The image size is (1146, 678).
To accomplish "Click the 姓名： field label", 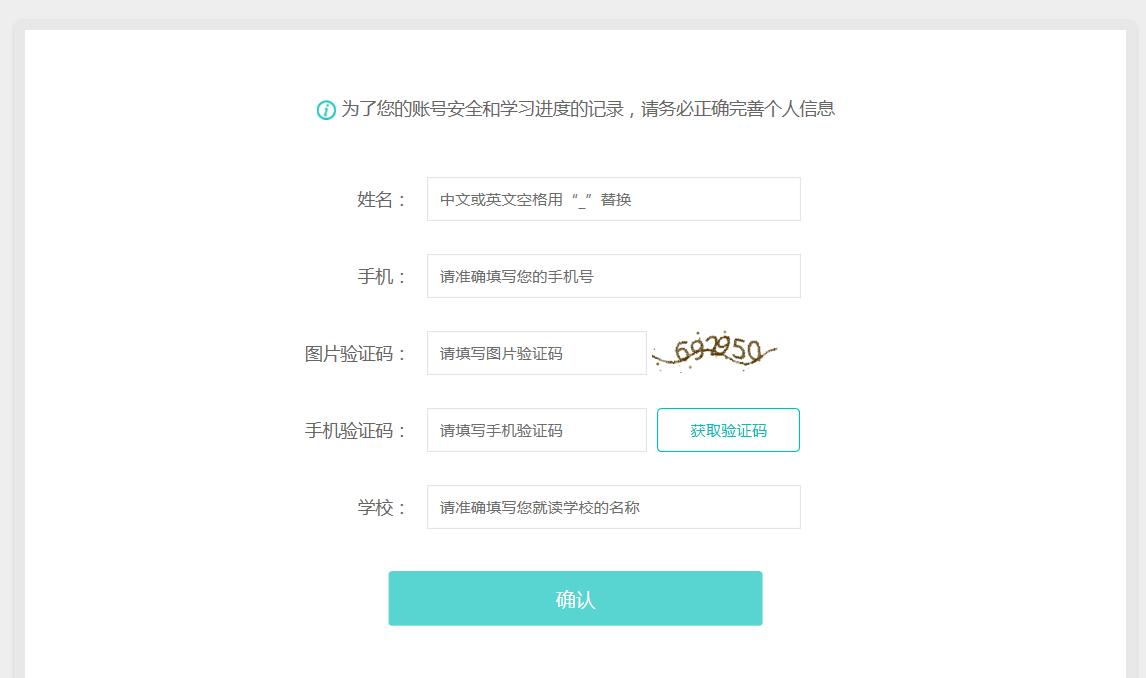I will pyautogui.click(x=381, y=199).
